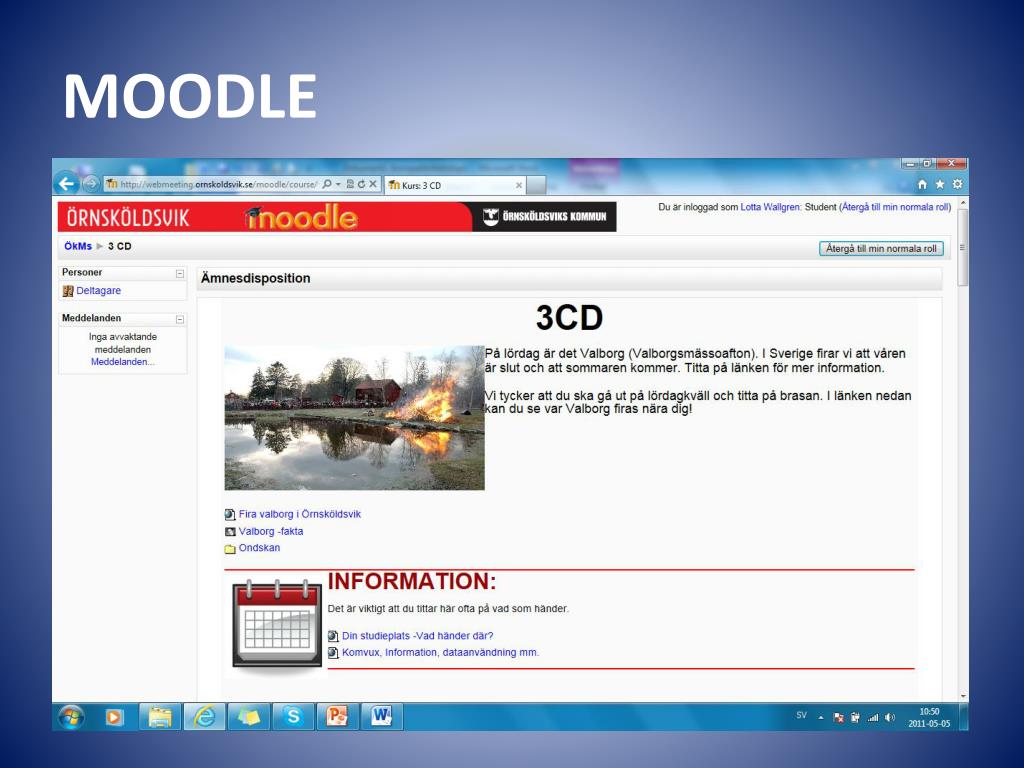Open the Deltagare link
Screen dimensions: 1024x768
pos(99,291)
